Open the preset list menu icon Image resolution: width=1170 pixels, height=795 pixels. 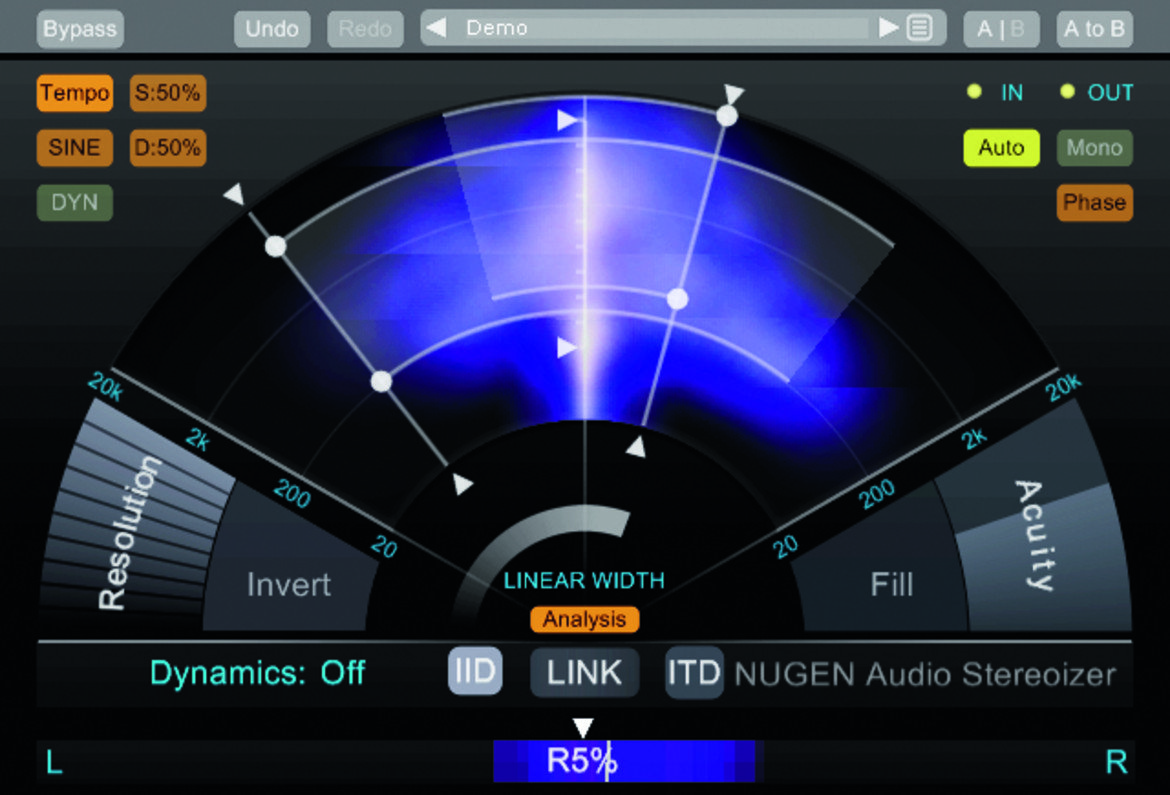(x=920, y=28)
